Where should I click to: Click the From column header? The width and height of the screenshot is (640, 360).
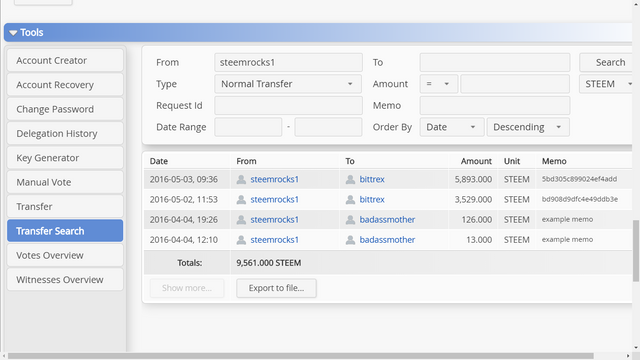(x=246, y=161)
